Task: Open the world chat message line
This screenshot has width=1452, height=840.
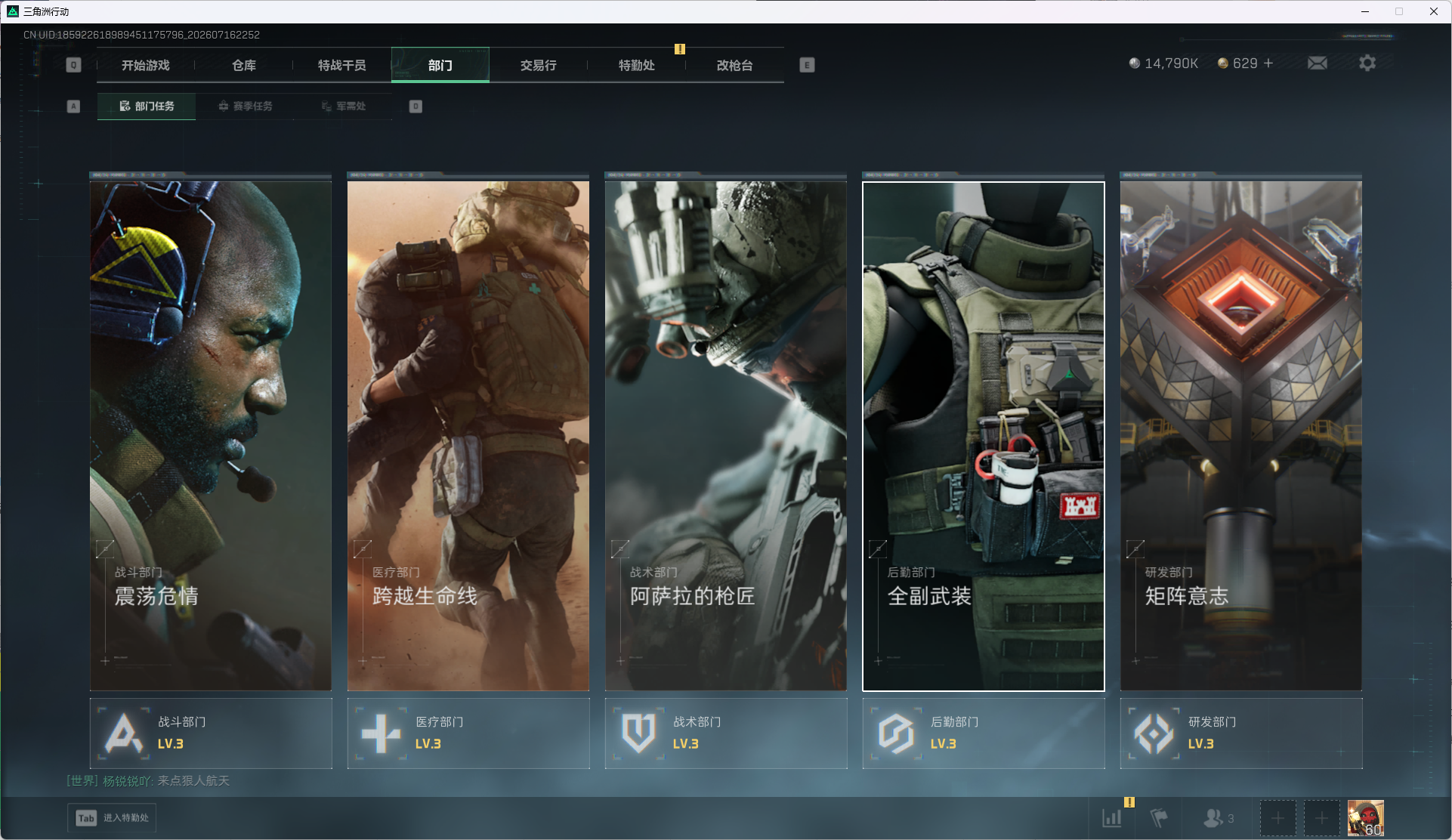Action: click(x=148, y=781)
